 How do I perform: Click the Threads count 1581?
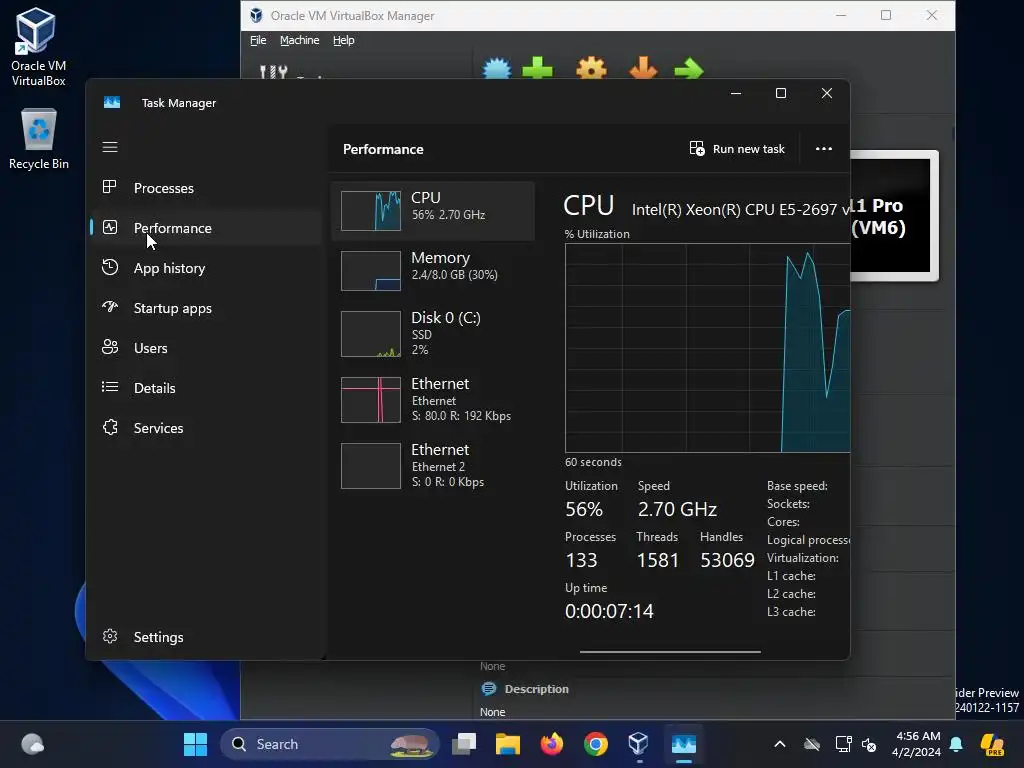coord(658,560)
